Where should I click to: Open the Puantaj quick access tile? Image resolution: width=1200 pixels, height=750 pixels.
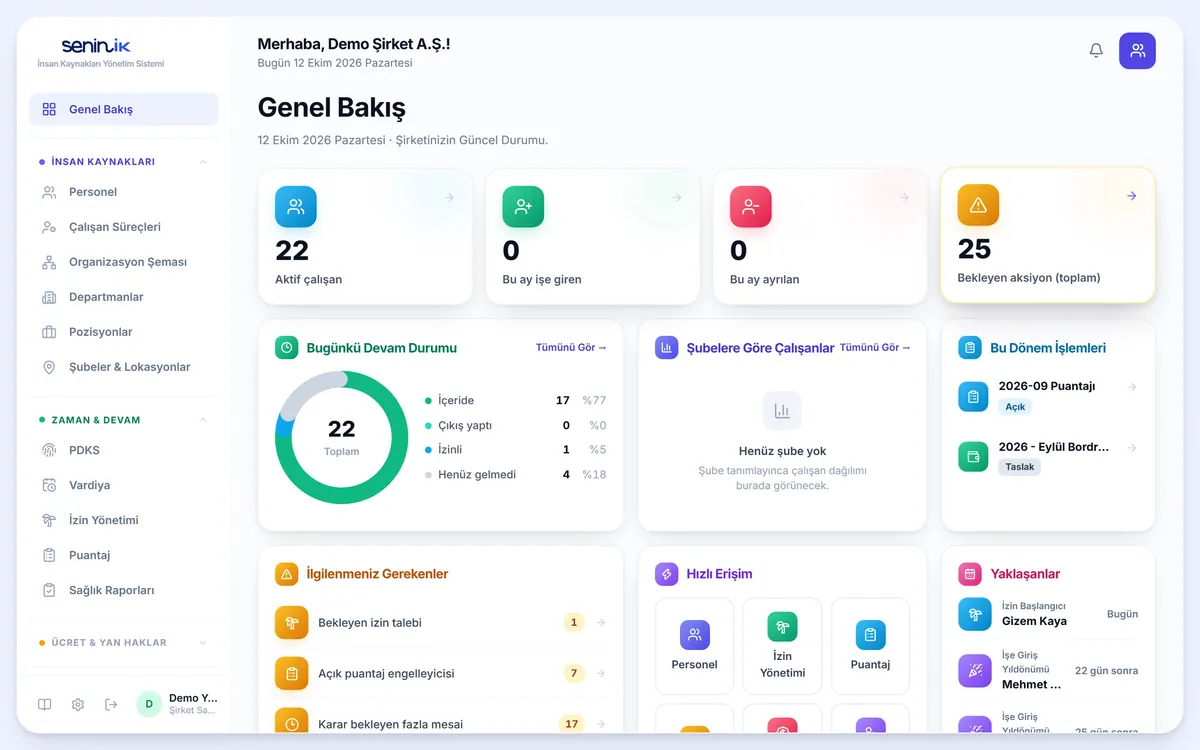(x=870, y=646)
